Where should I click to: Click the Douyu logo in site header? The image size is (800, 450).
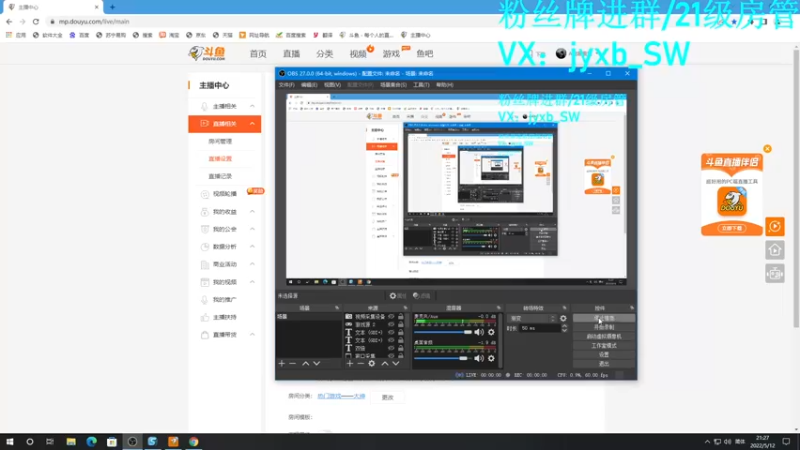[207, 53]
